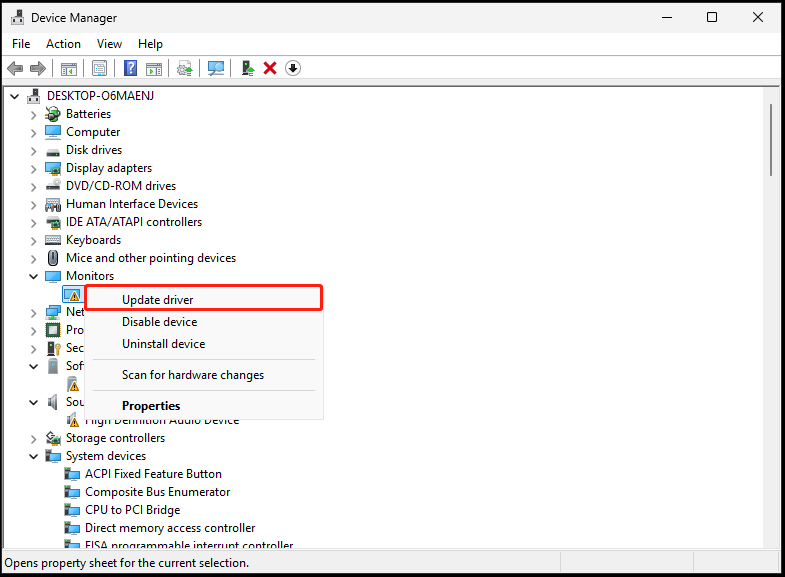
Task: Click the Forward arrow toolbar icon
Action: click(x=38, y=68)
